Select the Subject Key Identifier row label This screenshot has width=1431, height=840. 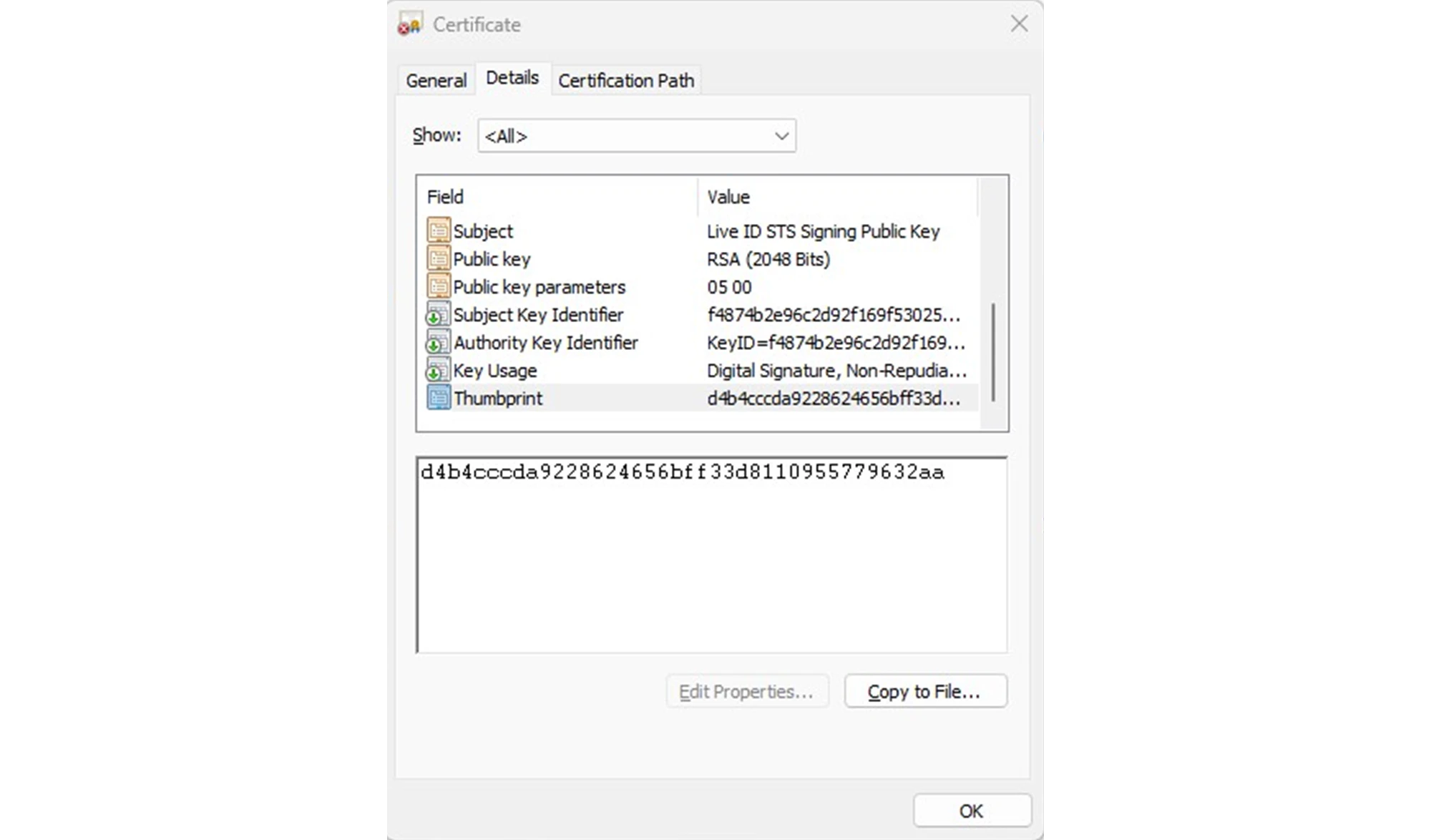point(538,315)
